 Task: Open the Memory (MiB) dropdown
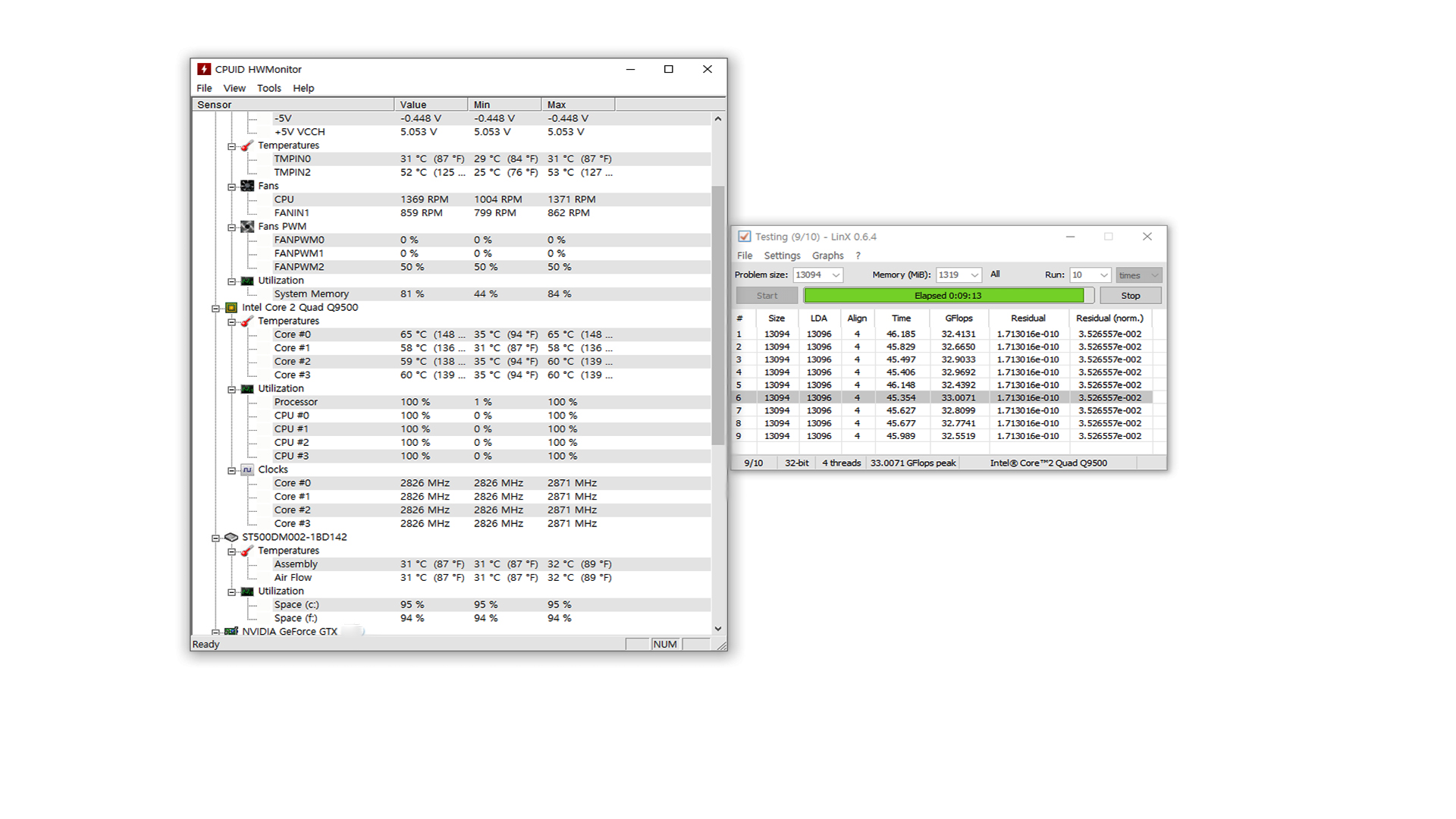click(x=974, y=275)
